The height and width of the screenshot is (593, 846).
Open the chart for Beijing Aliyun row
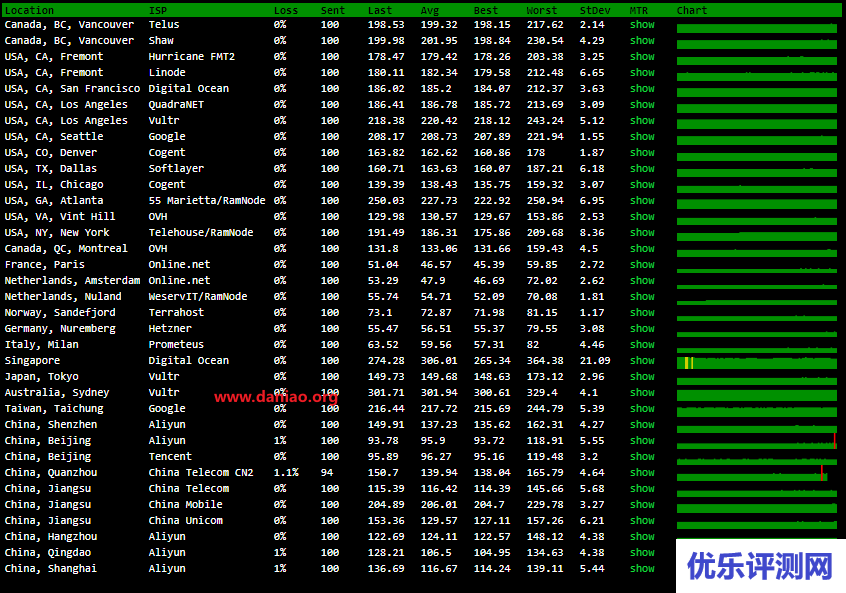click(757, 442)
